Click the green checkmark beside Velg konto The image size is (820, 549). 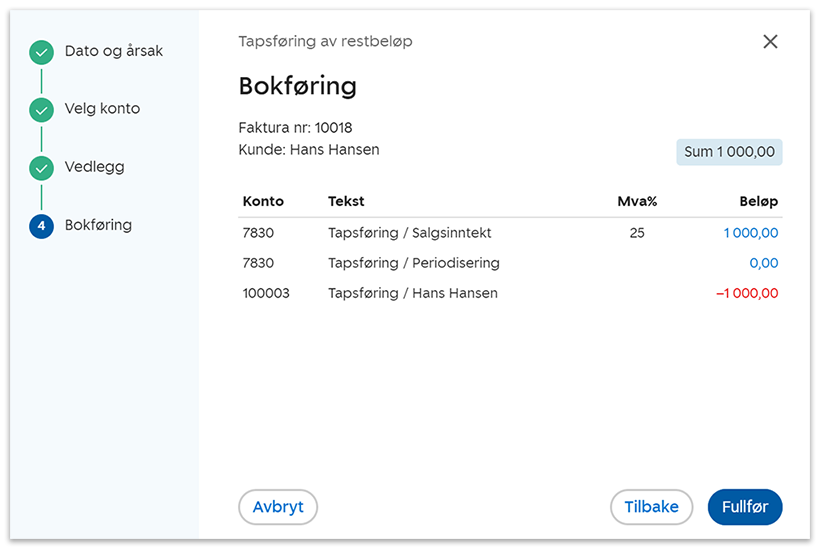pos(41,110)
